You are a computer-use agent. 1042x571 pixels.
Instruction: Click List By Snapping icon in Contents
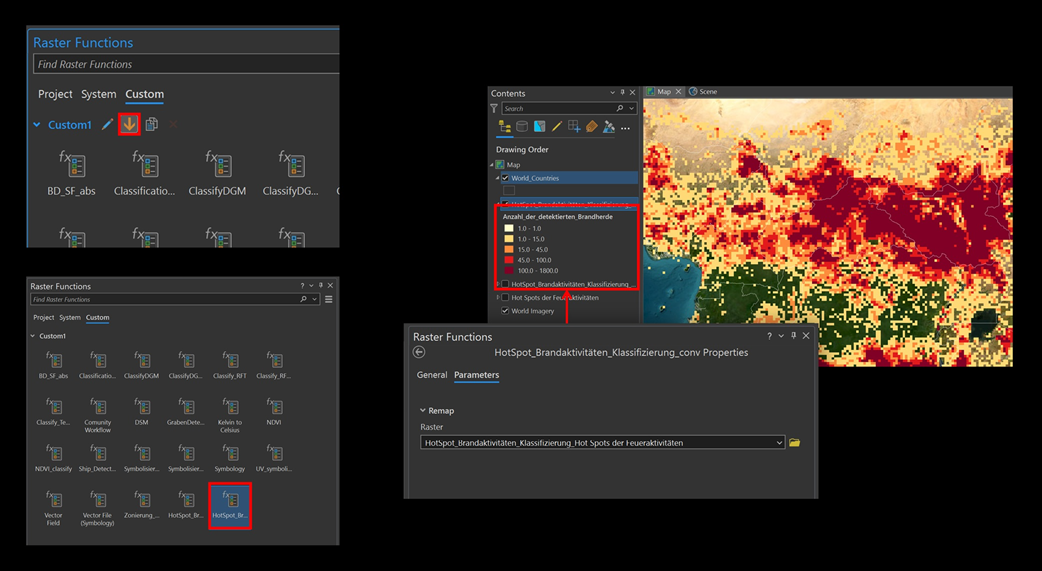pos(574,127)
